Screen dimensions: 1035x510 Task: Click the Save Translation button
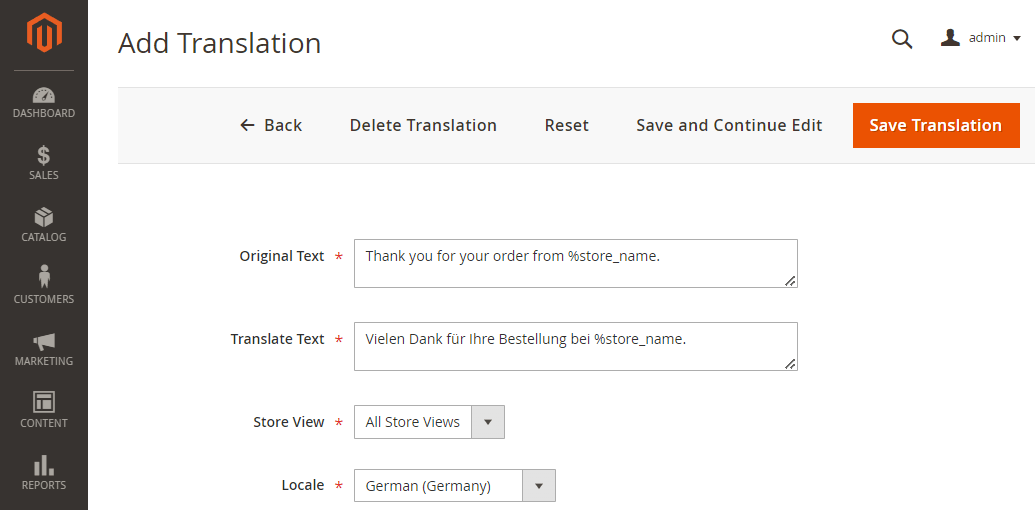pyautogui.click(x=936, y=125)
